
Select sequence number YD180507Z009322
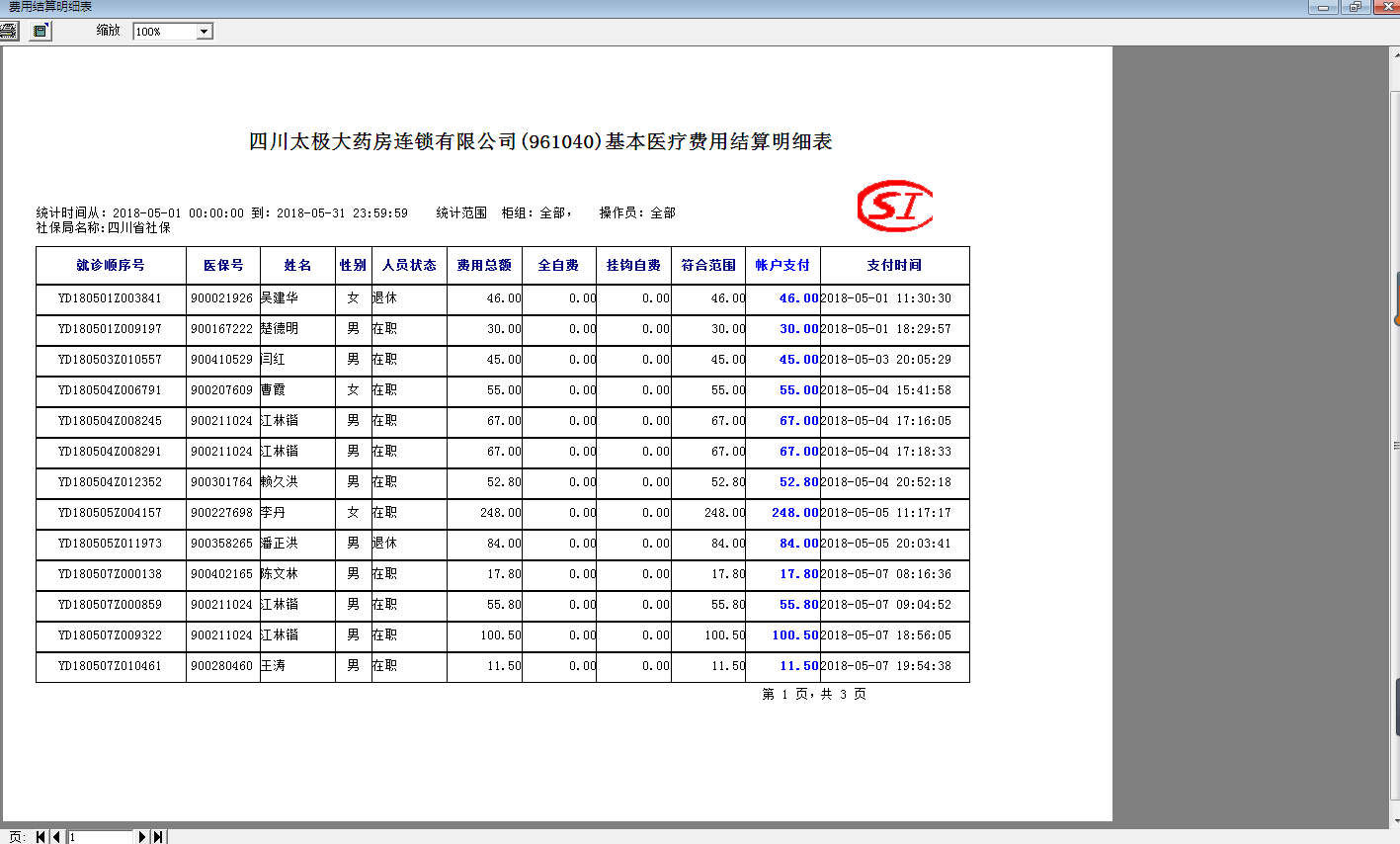click(x=110, y=635)
